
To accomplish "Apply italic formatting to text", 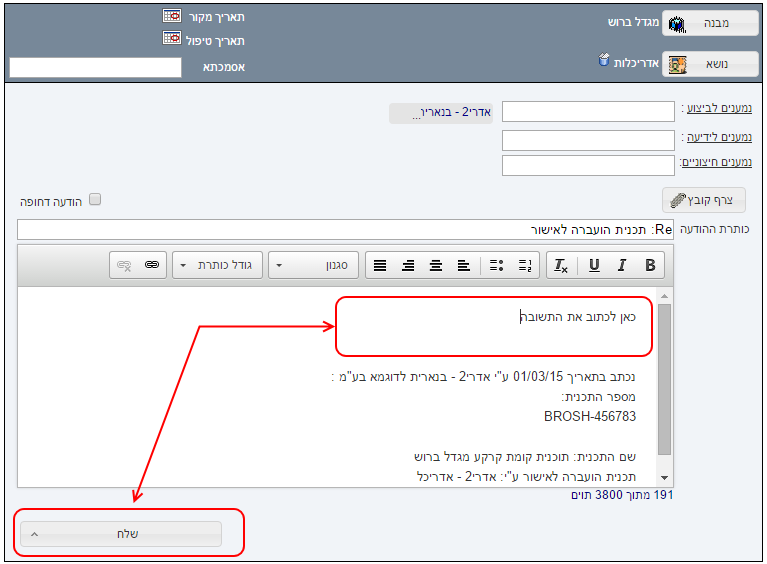I will pyautogui.click(x=622, y=265).
